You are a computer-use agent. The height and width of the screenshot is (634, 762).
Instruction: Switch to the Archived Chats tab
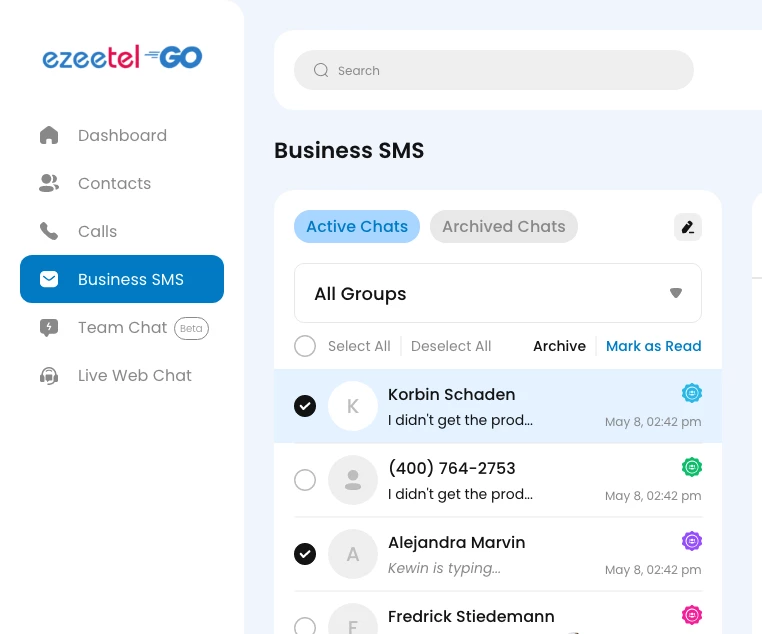(x=504, y=226)
